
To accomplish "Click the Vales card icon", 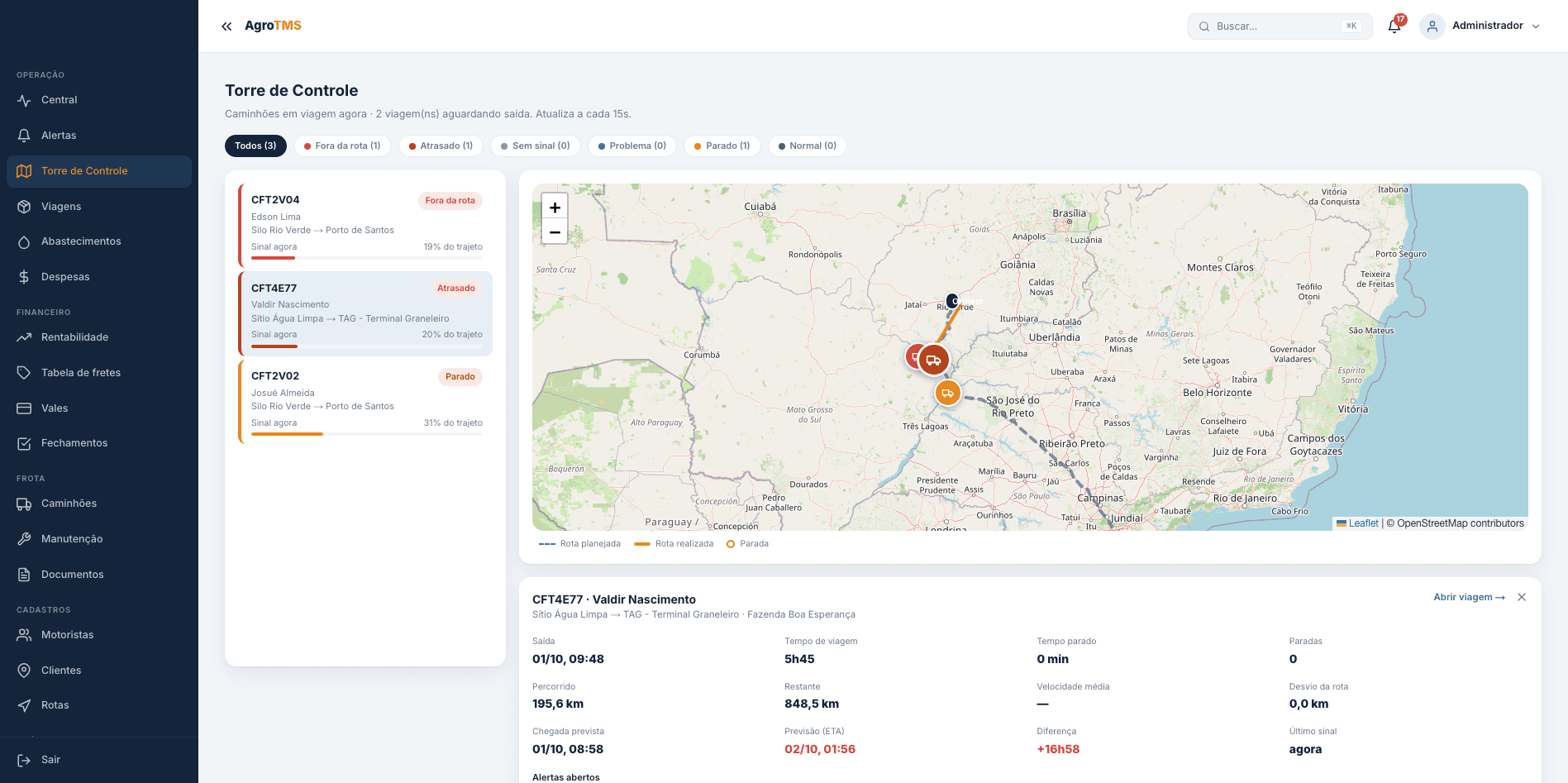I will pos(24,408).
